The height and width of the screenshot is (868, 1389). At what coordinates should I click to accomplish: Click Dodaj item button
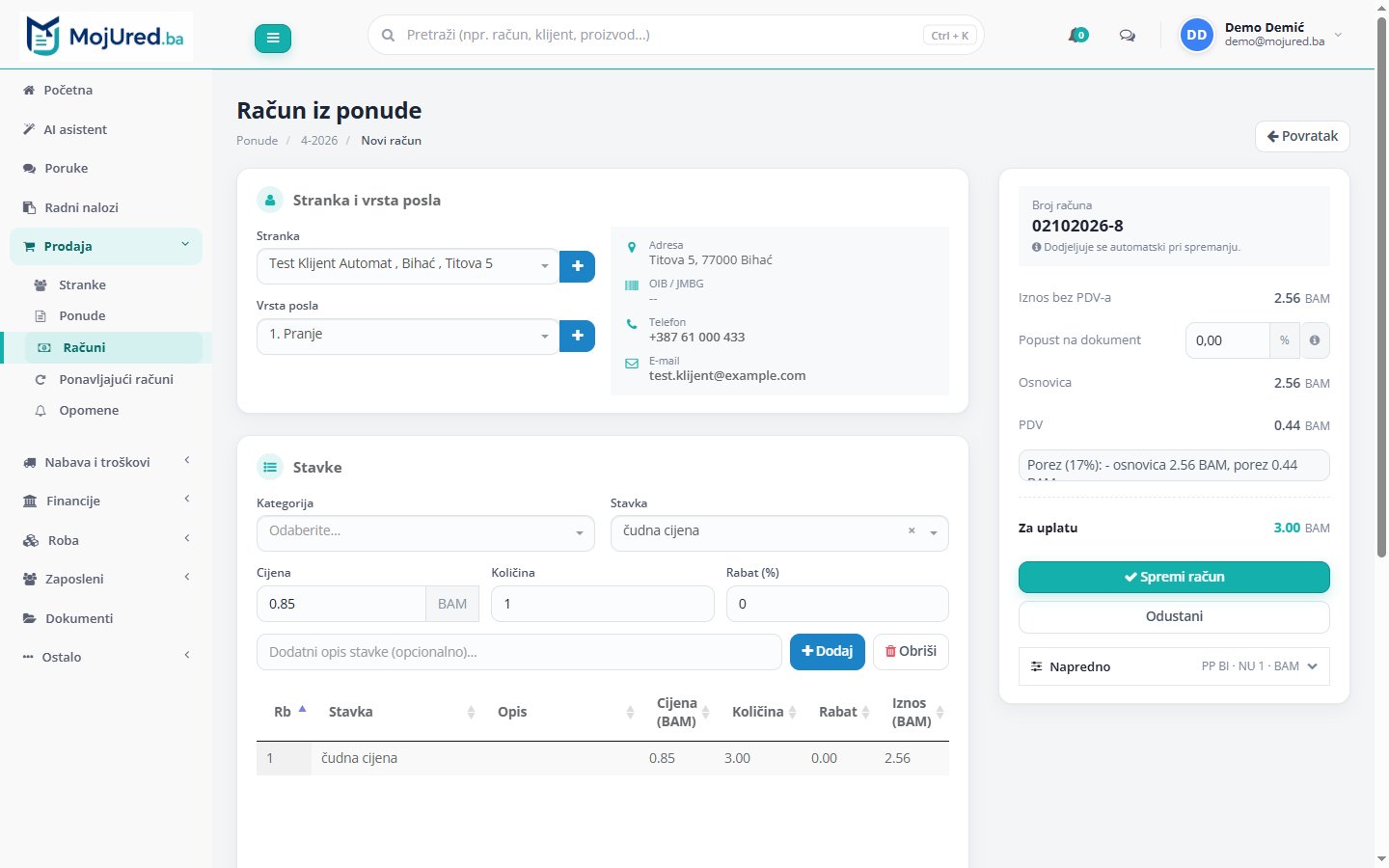(828, 652)
